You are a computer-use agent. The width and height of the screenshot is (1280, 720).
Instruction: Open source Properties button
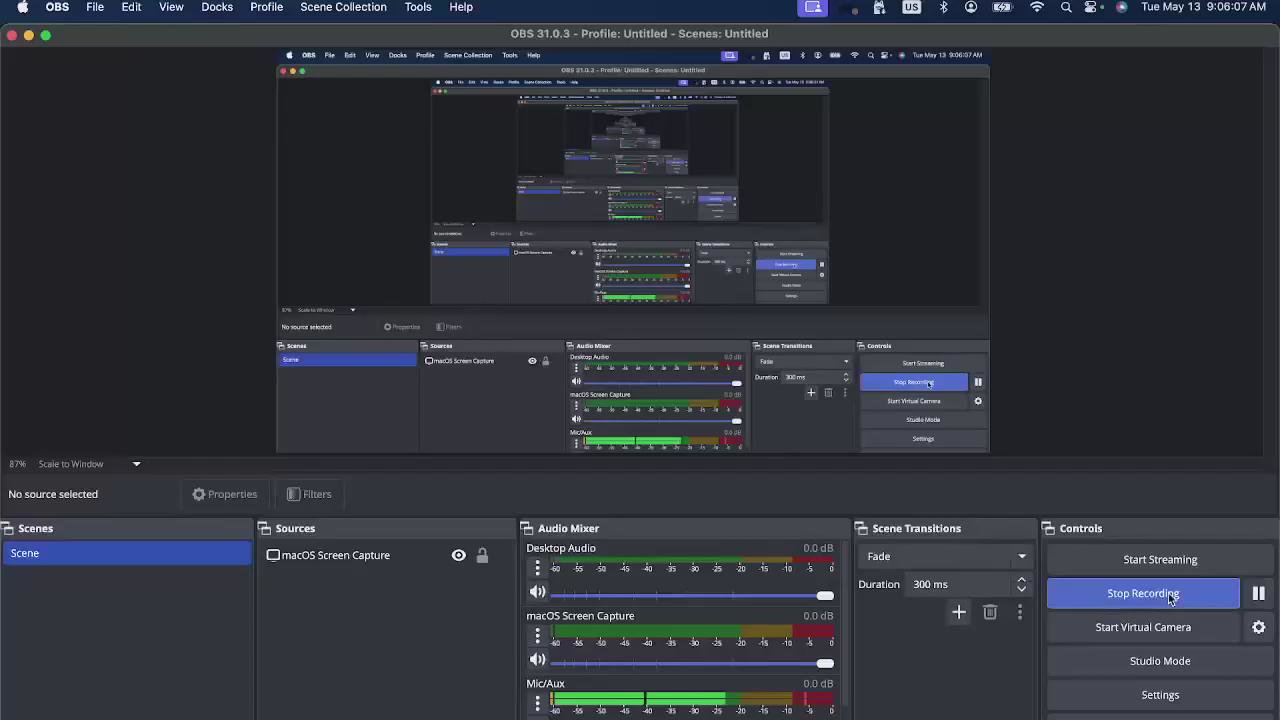[x=225, y=494]
